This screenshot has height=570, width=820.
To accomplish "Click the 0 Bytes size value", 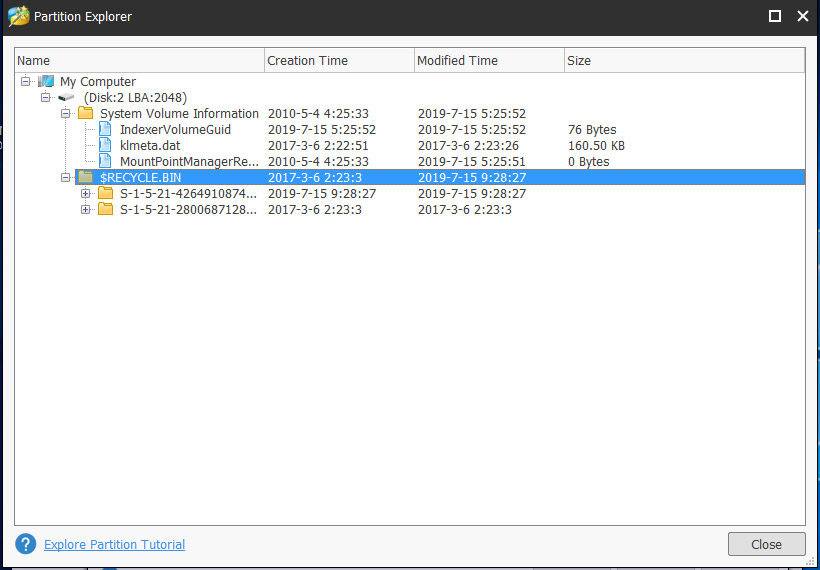I will (588, 162).
